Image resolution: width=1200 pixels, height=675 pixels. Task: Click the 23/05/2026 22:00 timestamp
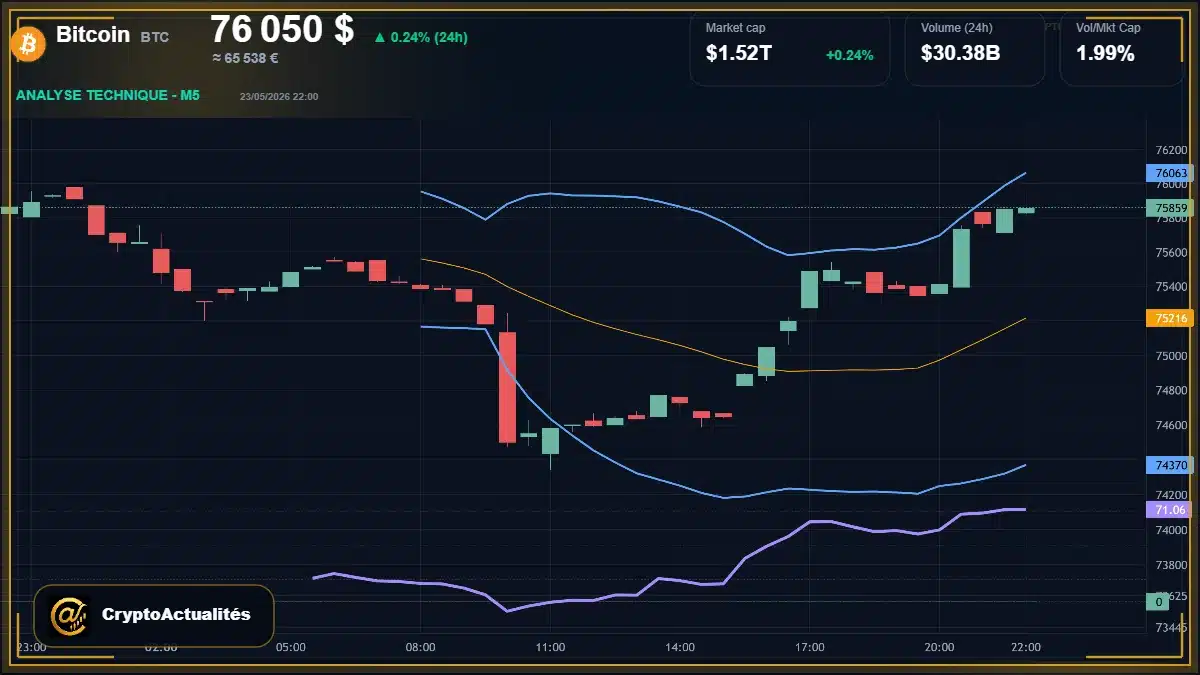coord(279,96)
